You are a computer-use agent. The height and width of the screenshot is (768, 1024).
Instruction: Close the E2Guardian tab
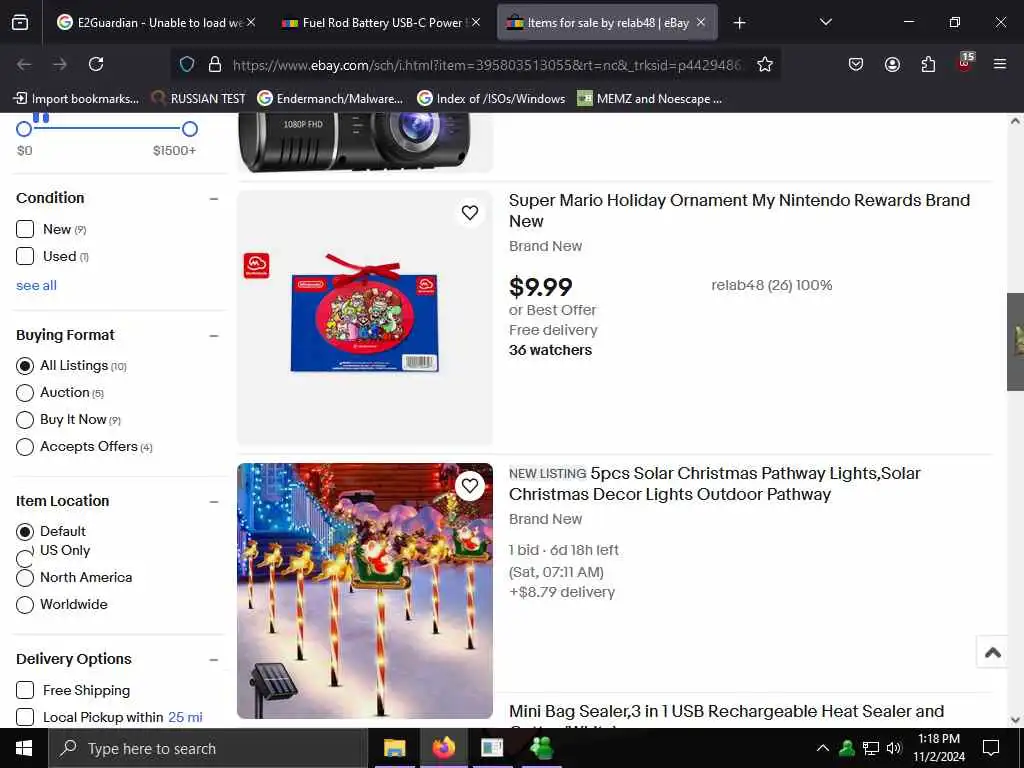point(251,22)
